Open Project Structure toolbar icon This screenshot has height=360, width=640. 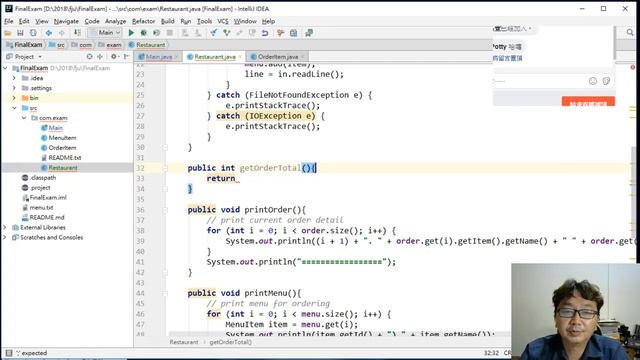[x=293, y=33]
